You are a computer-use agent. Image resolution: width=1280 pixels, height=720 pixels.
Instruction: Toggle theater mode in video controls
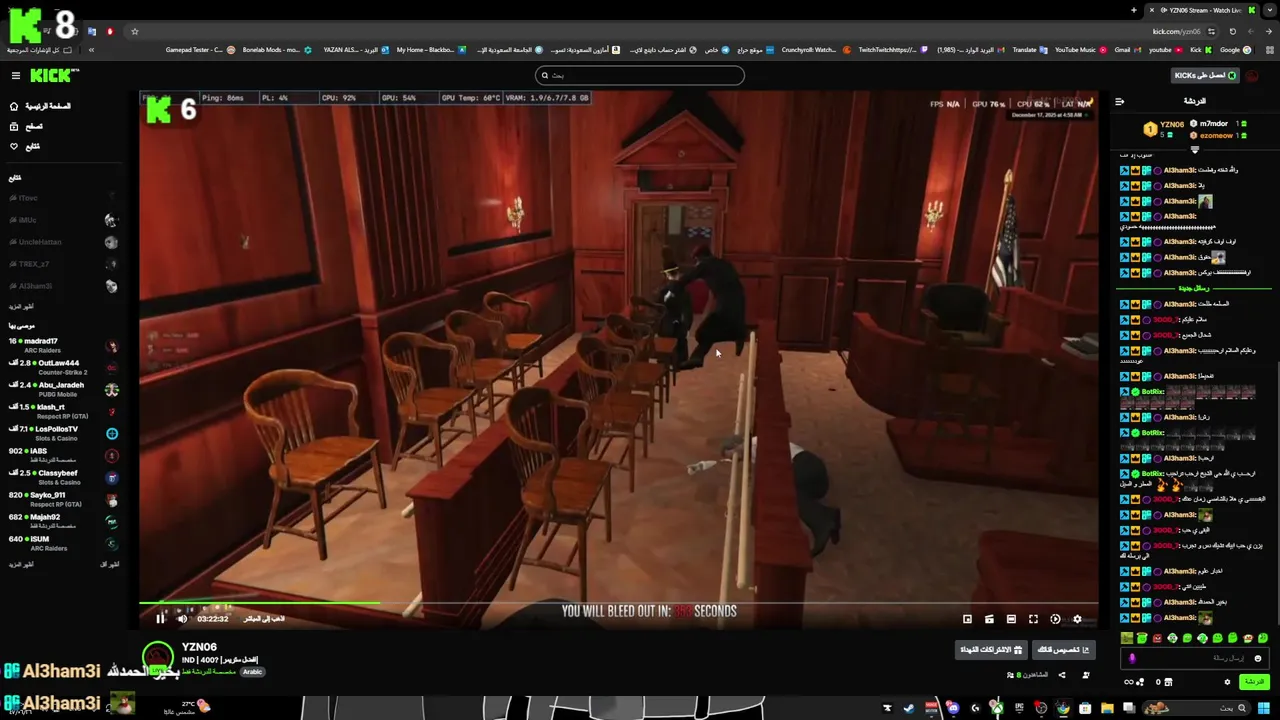tap(1011, 619)
